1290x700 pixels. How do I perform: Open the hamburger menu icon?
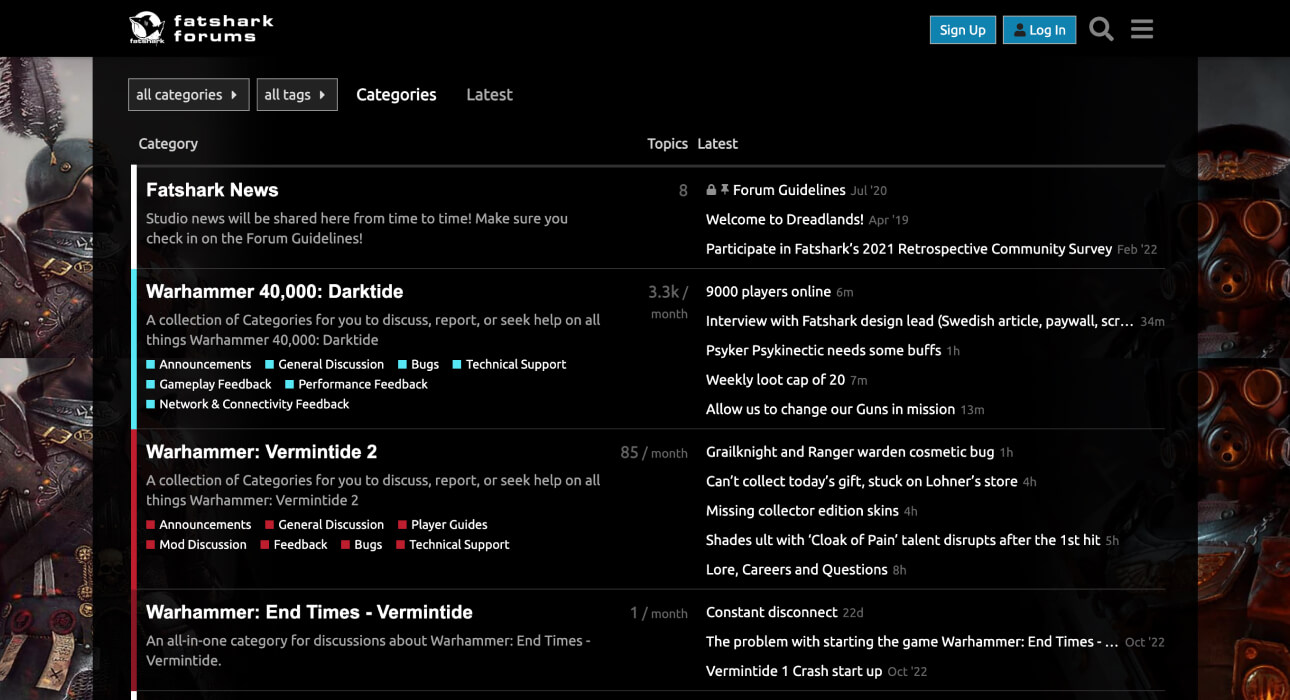point(1141,29)
